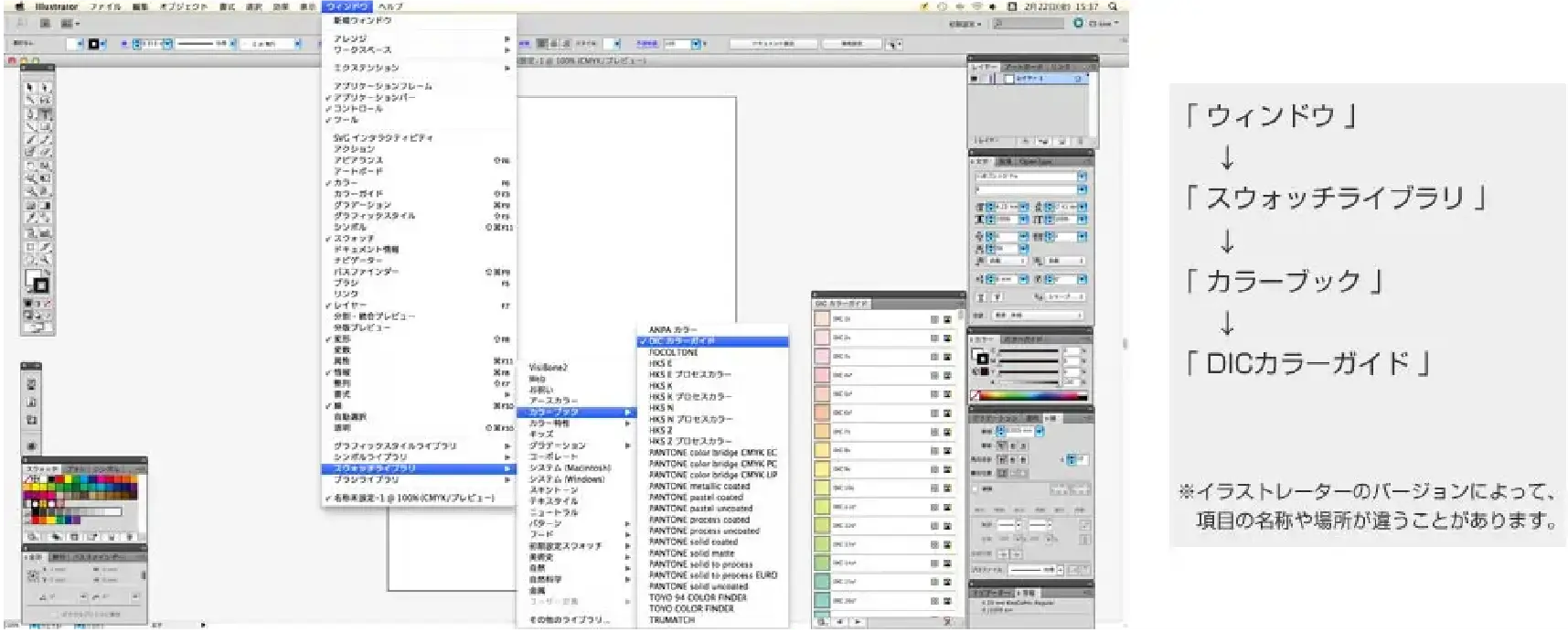Screen dimensions: 1568x633
Task: Uncheck ツール panel in the Window menu
Action: click(347, 120)
